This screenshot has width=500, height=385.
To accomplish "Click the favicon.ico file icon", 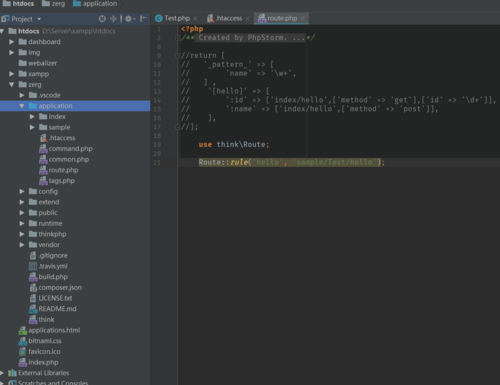I will (22, 352).
